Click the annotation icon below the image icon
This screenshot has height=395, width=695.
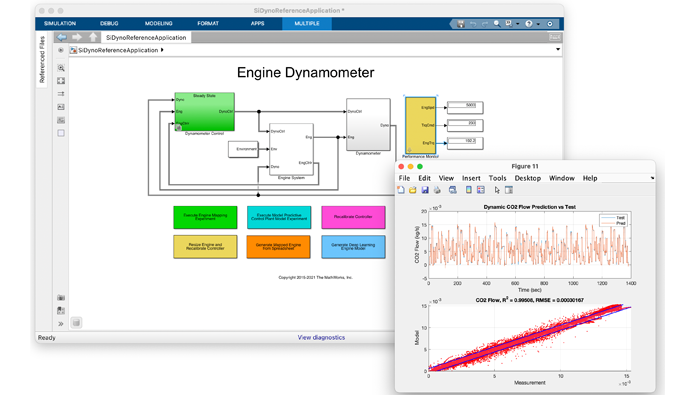(x=61, y=120)
